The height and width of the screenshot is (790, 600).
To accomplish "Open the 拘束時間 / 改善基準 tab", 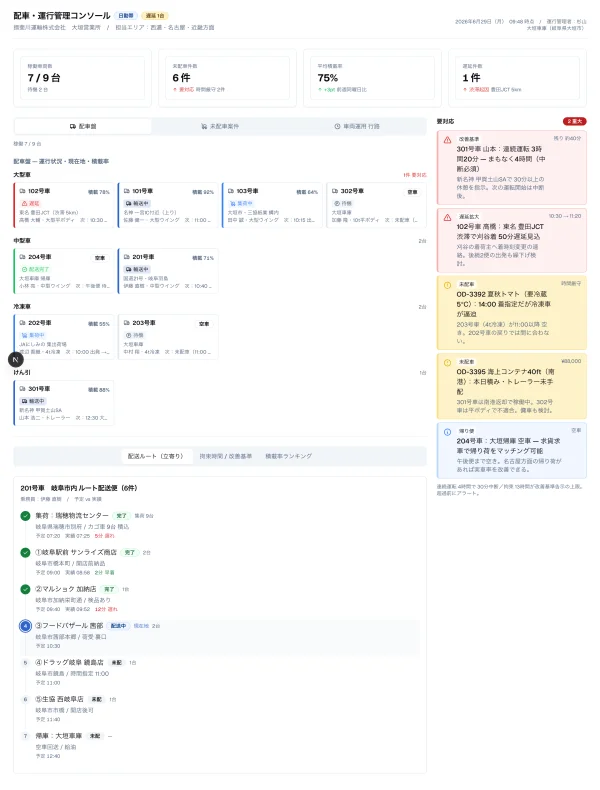I will click(x=225, y=456).
